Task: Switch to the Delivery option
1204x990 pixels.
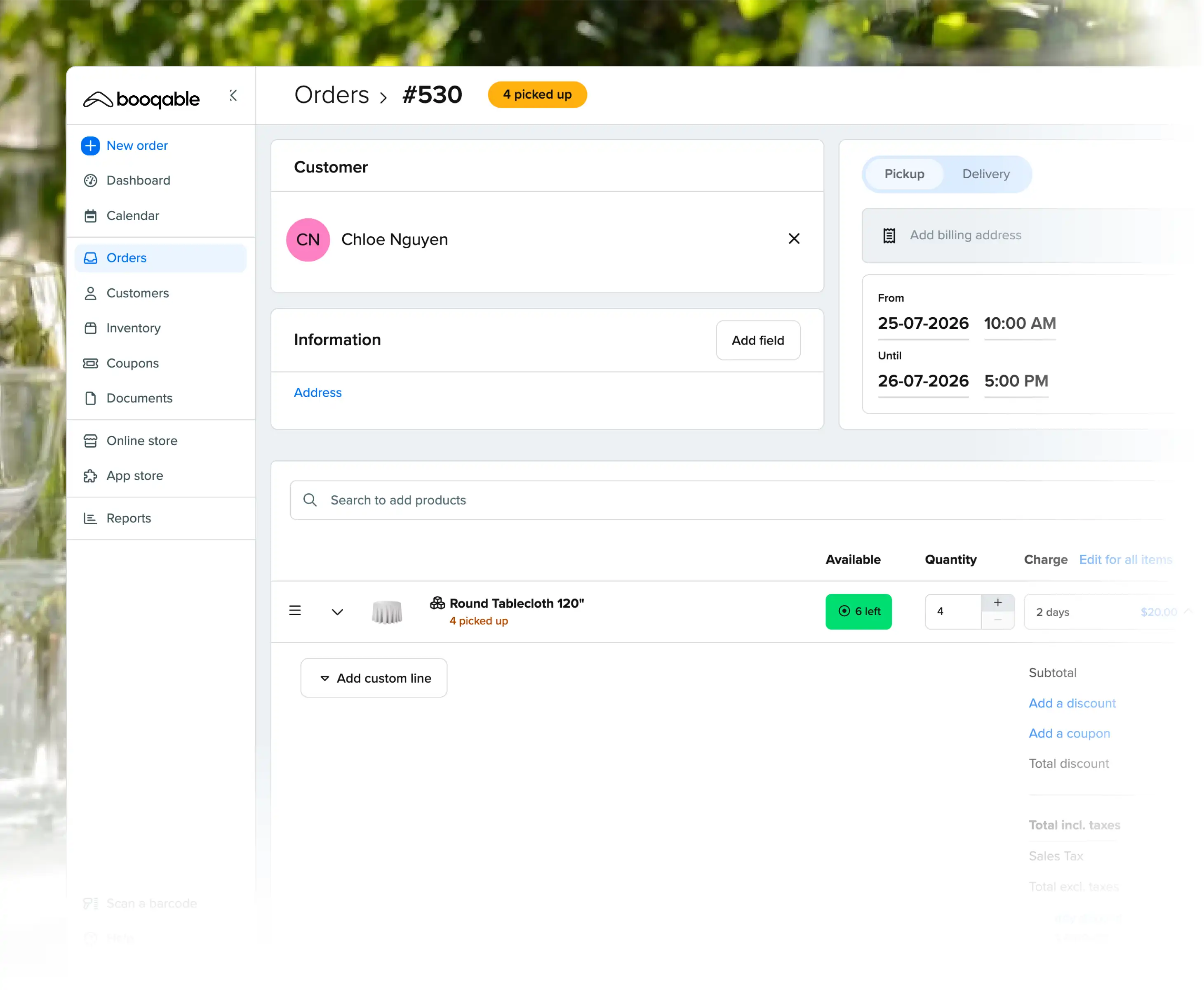Action: (985, 174)
